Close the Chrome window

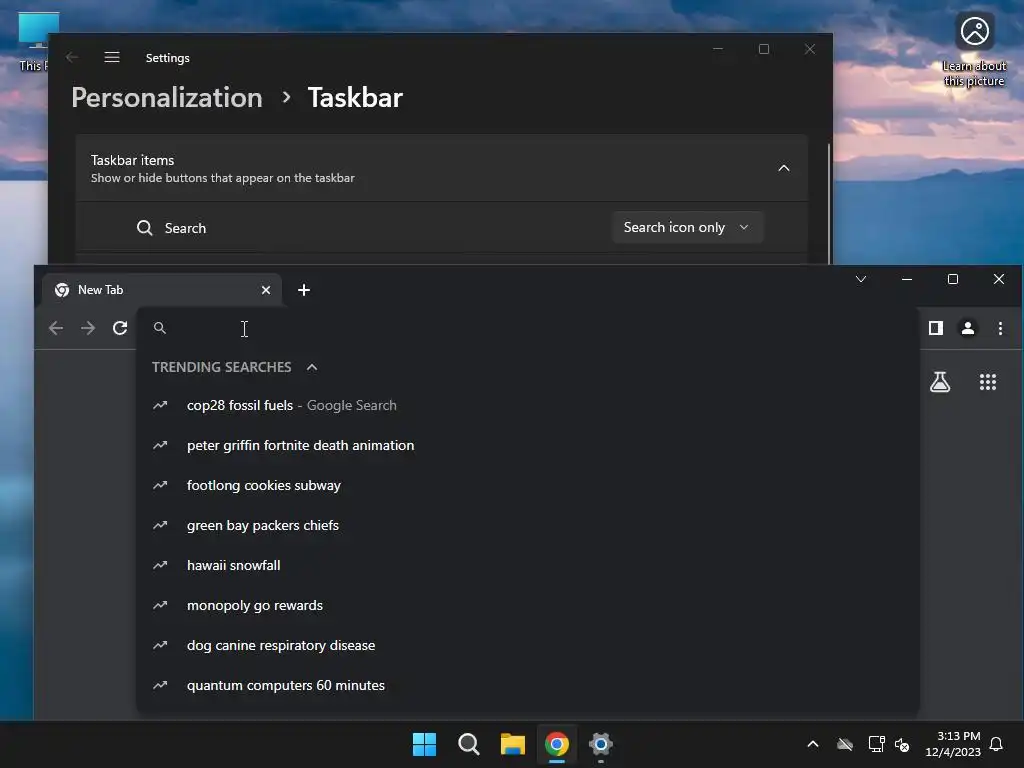999,280
